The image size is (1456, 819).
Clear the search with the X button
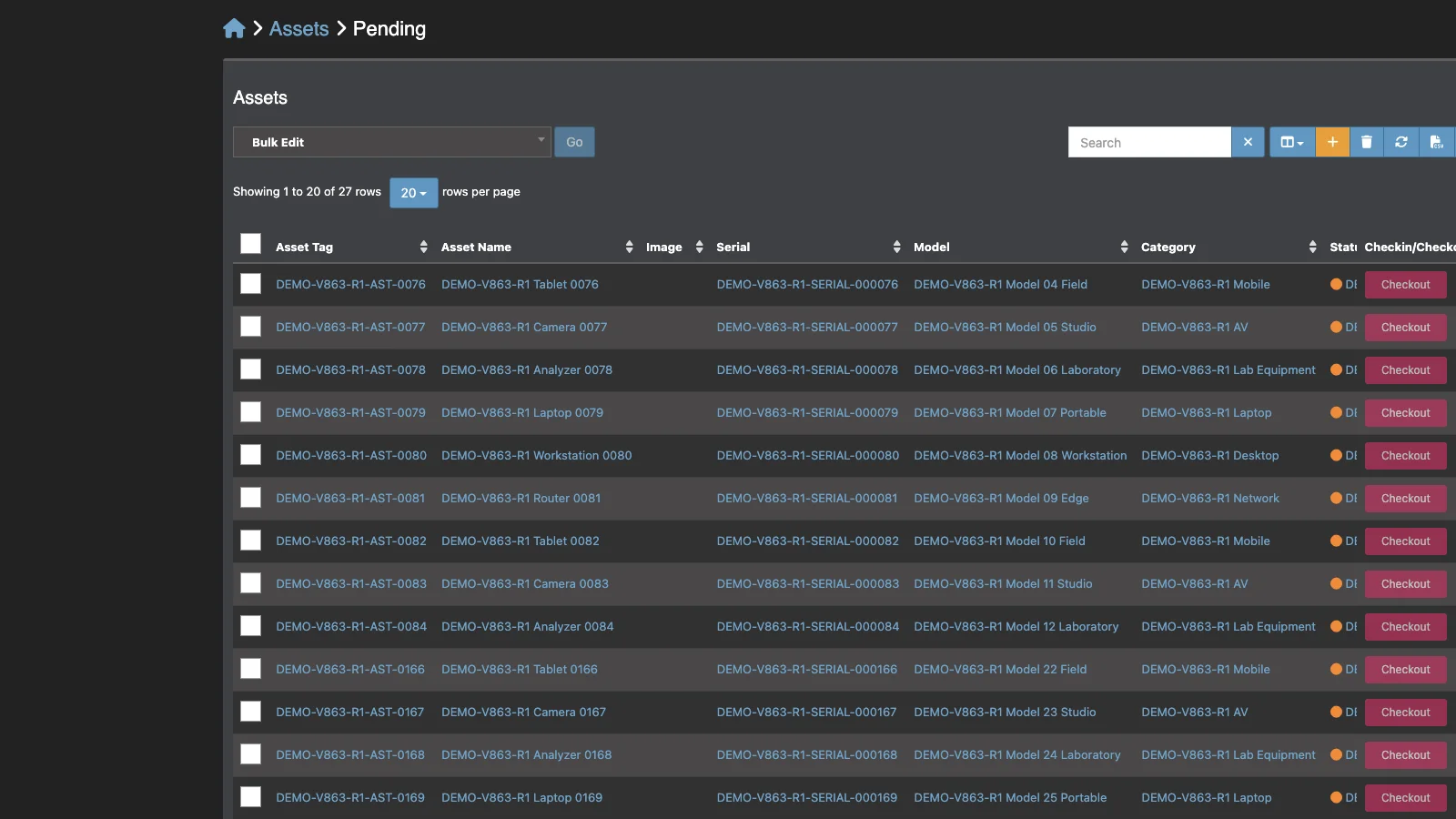coord(1248,142)
